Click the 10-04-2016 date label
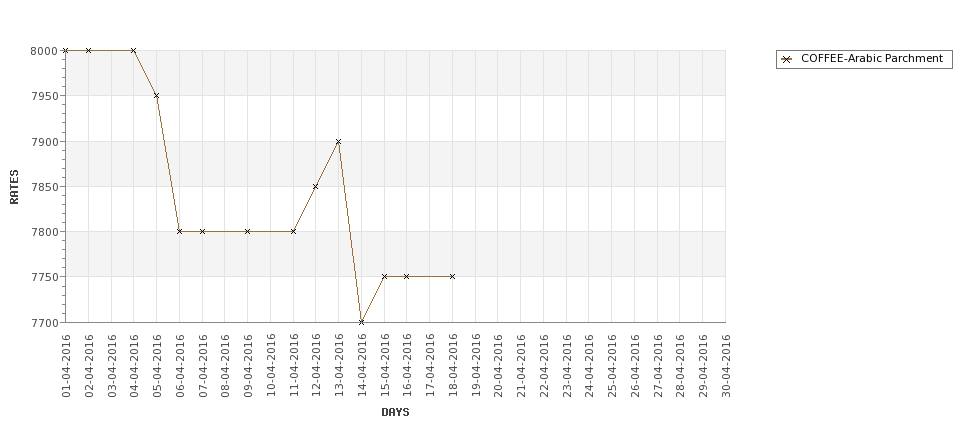975x429 pixels. (x=271, y=366)
